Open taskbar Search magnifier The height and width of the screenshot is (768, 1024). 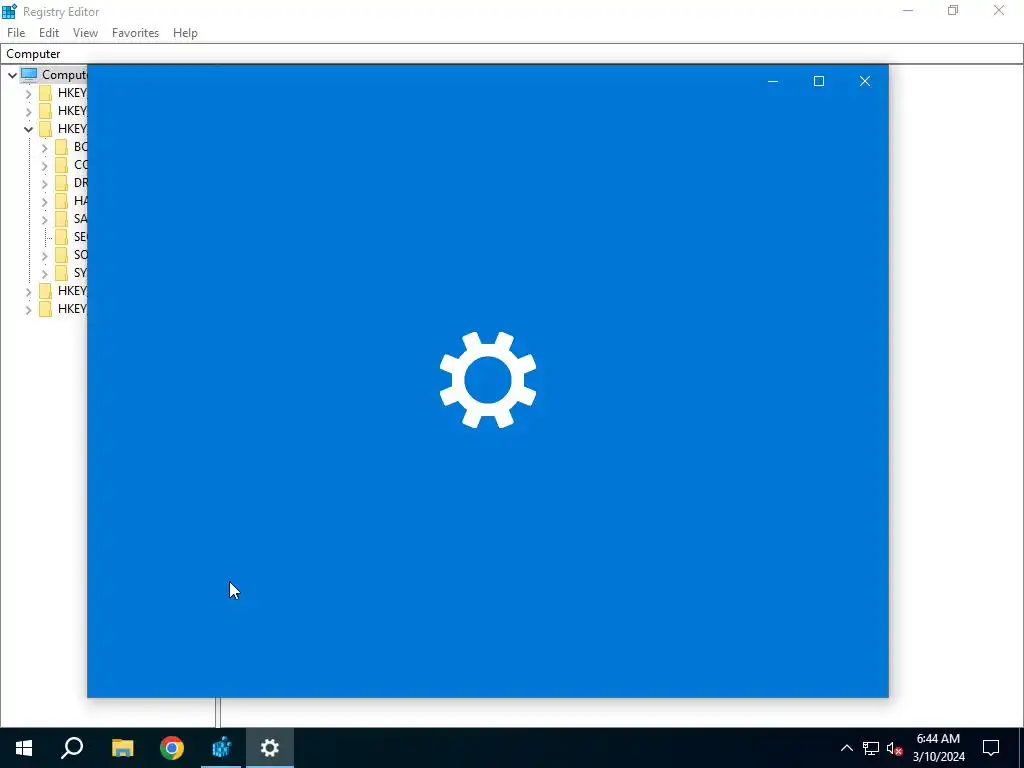(x=72, y=748)
